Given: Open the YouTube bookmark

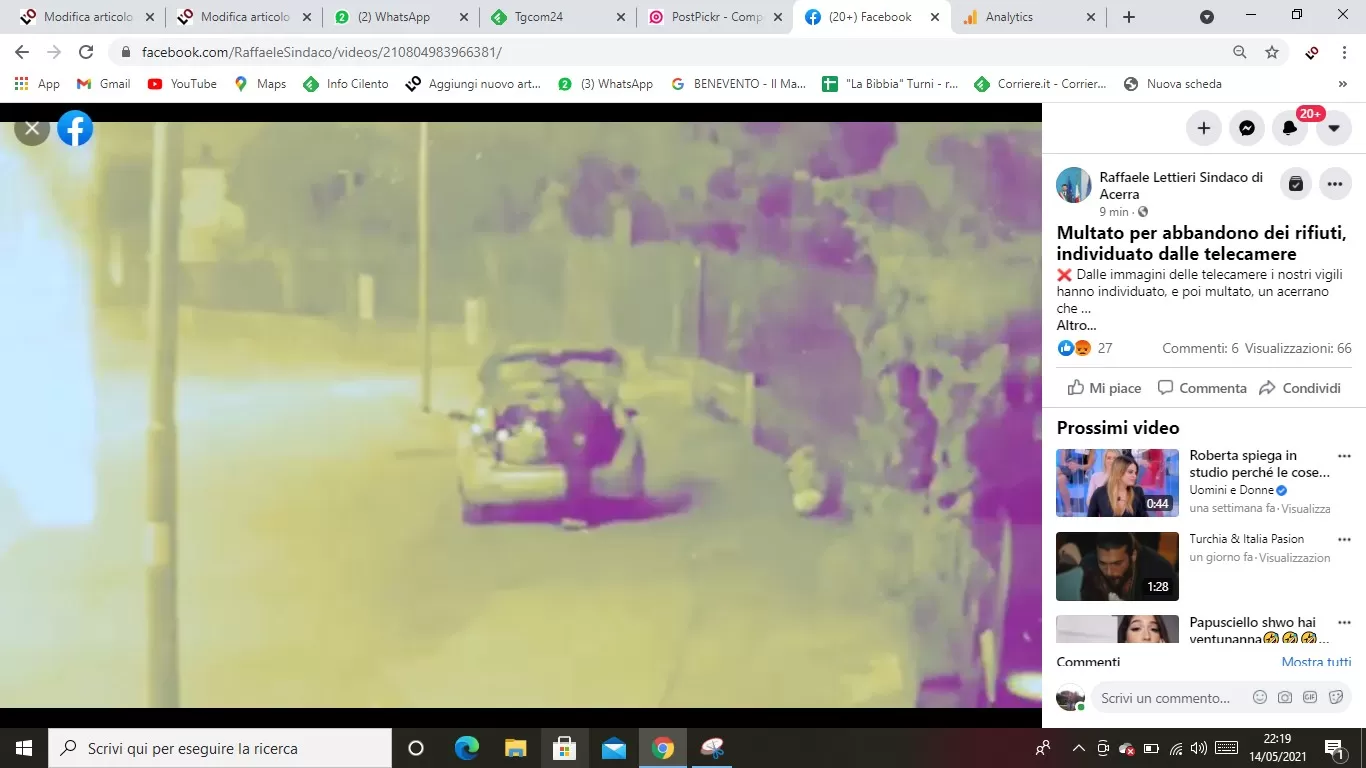Looking at the screenshot, I should click(182, 84).
